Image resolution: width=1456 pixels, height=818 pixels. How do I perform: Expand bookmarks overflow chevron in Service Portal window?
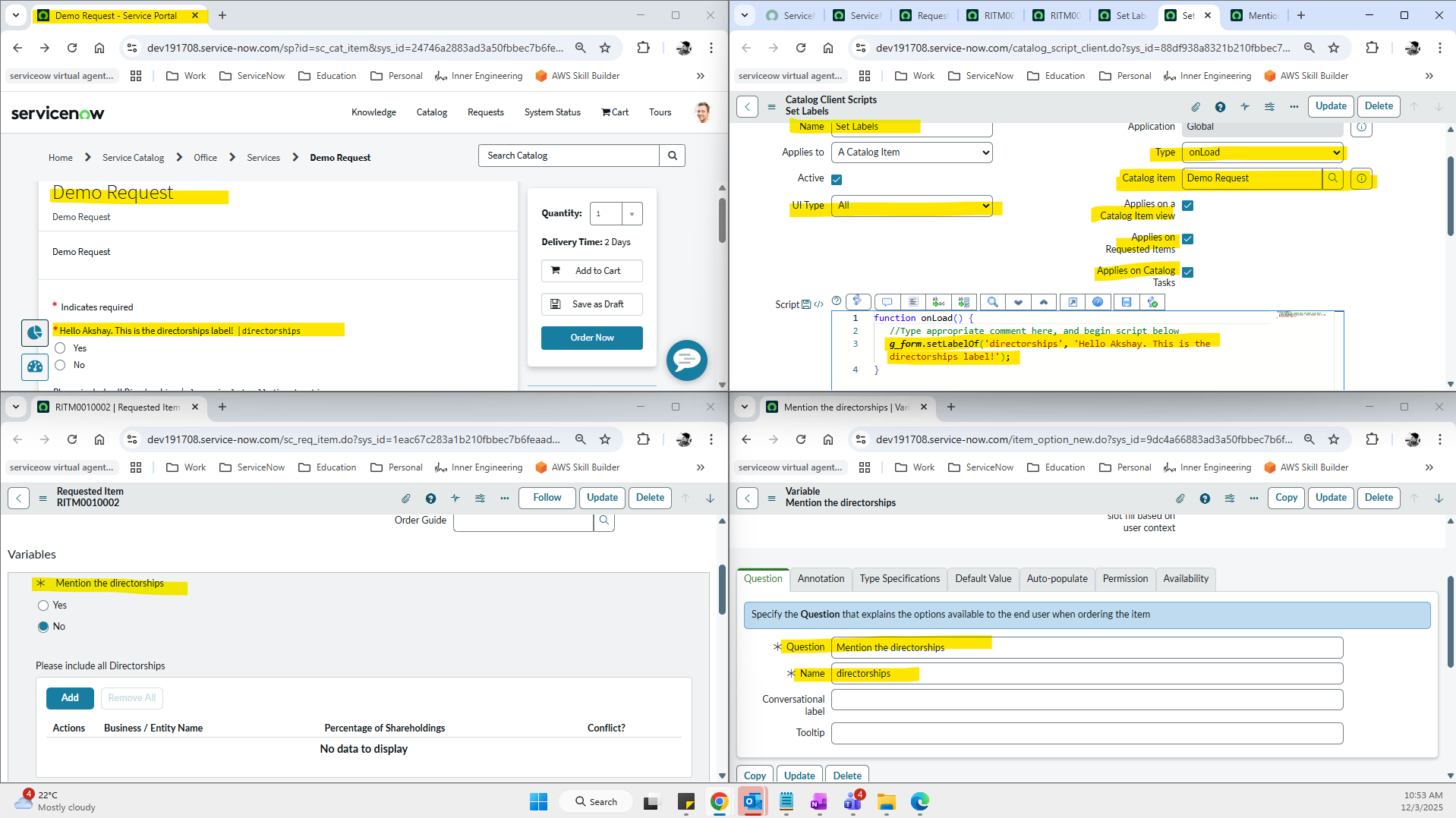click(x=701, y=76)
